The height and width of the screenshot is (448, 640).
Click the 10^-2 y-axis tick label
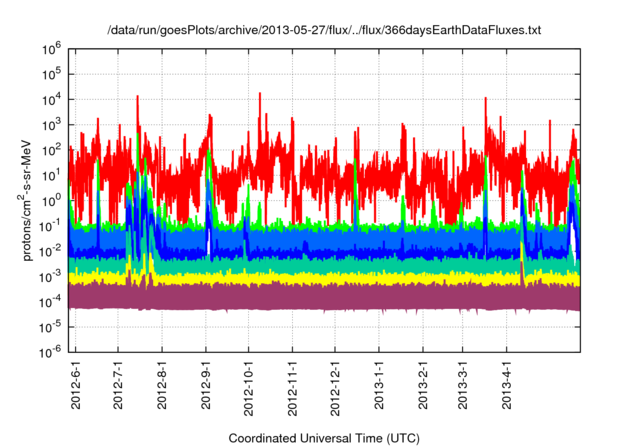pos(49,252)
